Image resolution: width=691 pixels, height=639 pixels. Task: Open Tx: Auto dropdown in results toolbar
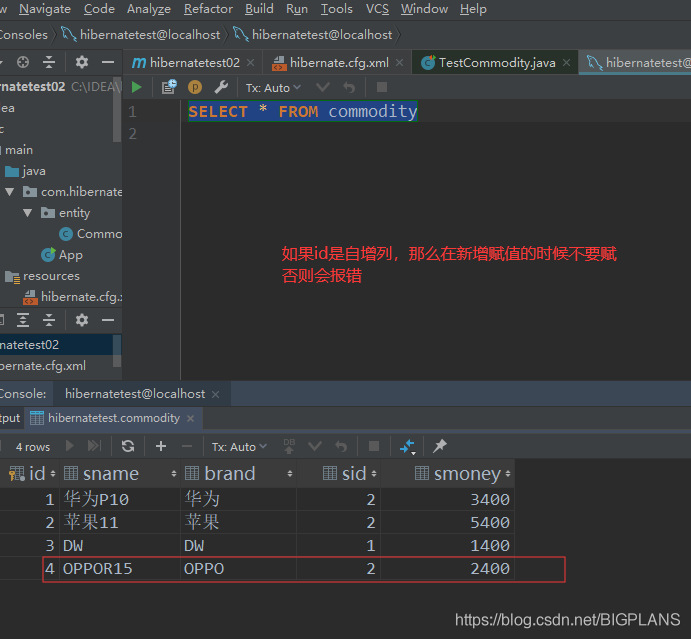tap(239, 447)
